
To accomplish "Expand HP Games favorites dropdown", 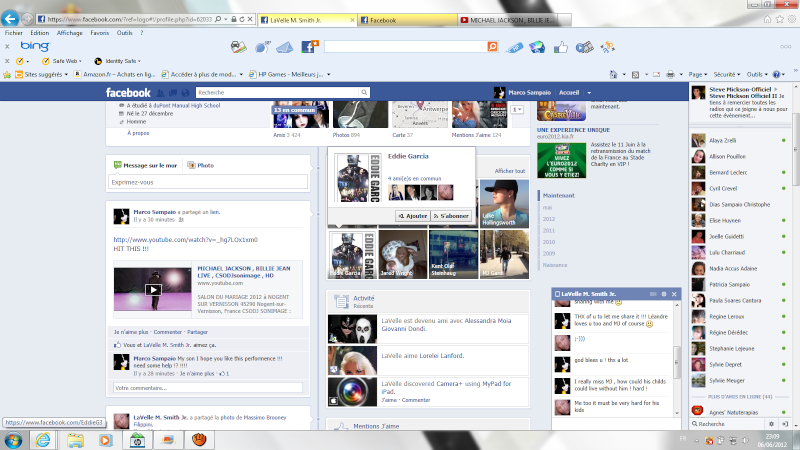I will tap(329, 74).
